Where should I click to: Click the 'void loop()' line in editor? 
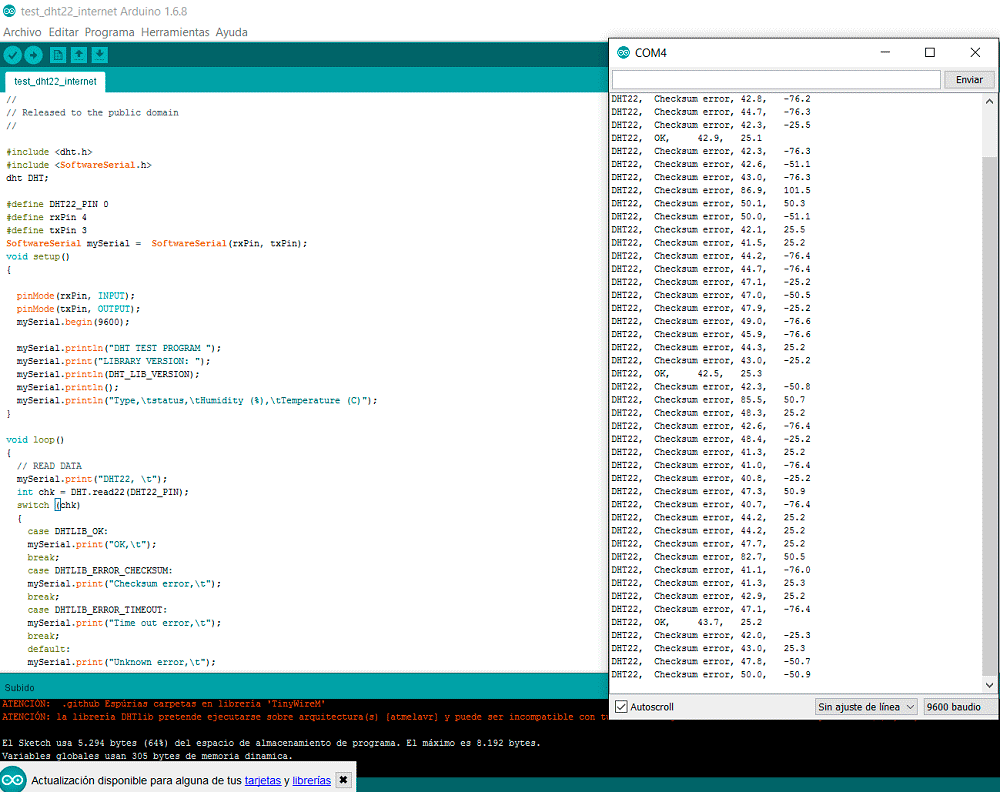[x=35, y=440]
